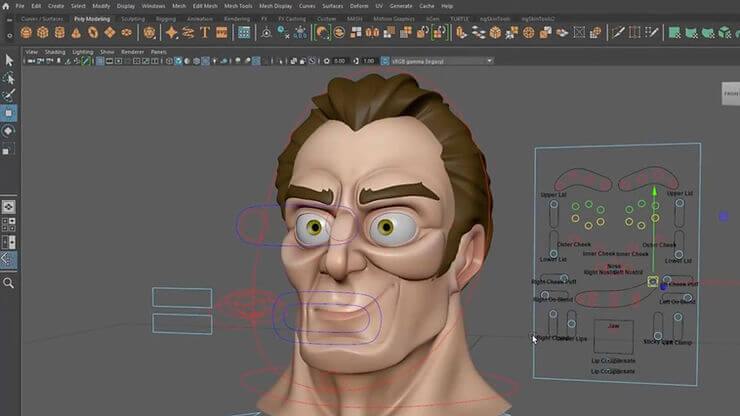The width and height of the screenshot is (740, 416).
Task: Activate the Select tool arrow in toolbox
Action: coord(8,60)
